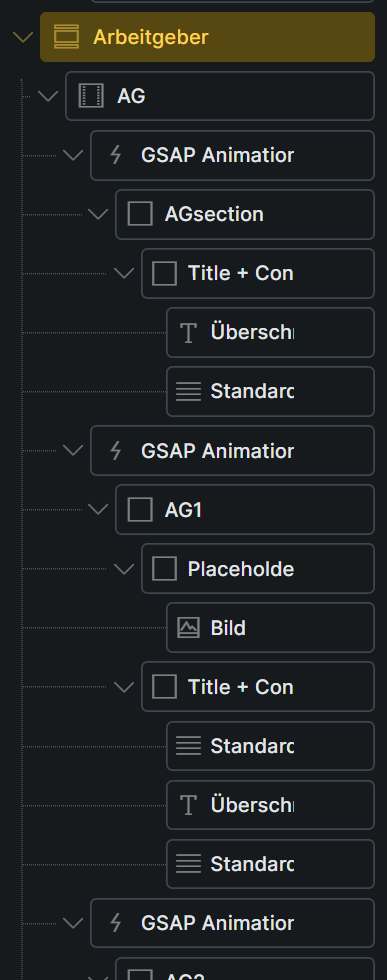Select the second Überschrift text item

(270, 805)
